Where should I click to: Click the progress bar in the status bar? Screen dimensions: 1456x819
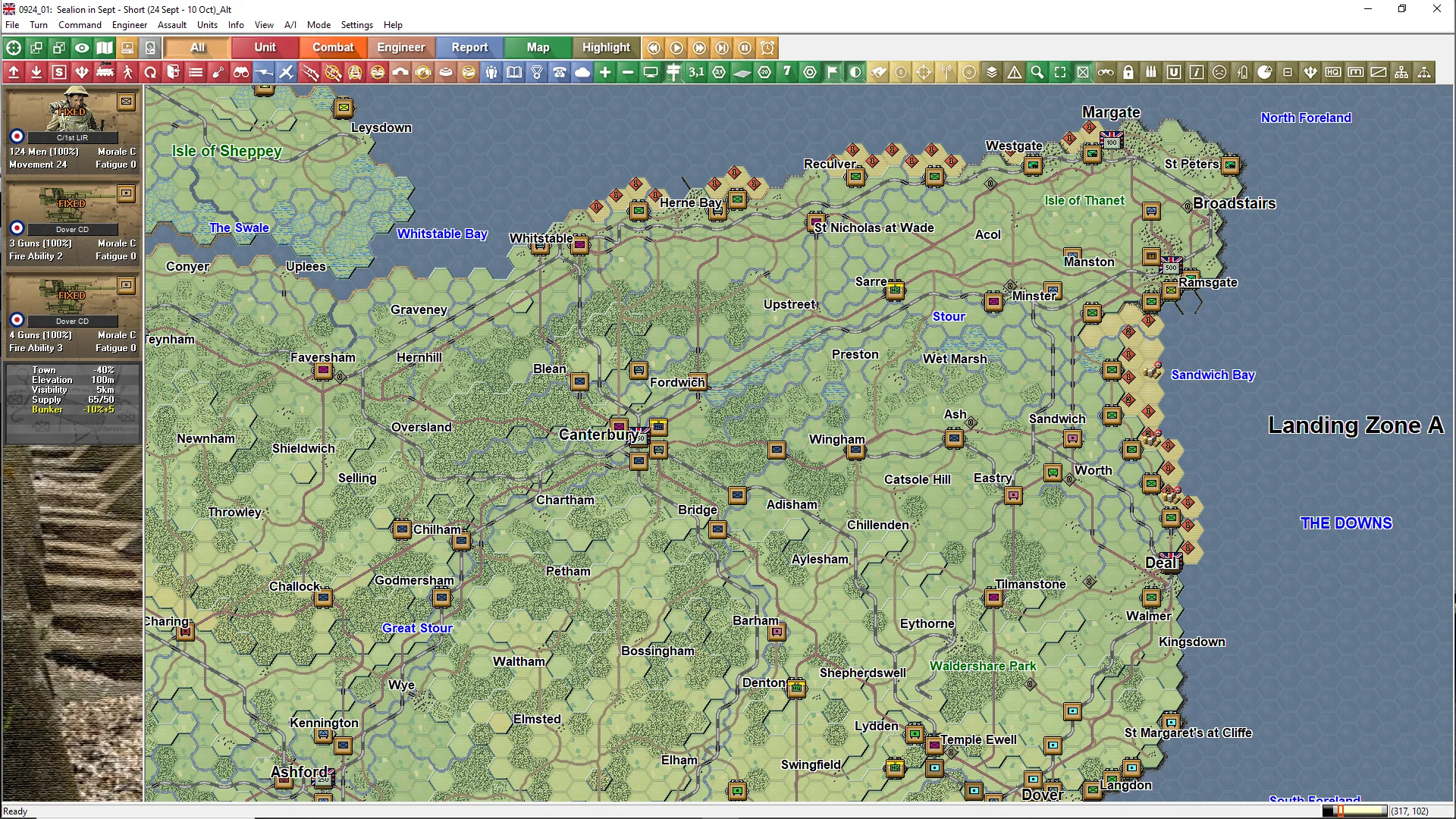1354,811
